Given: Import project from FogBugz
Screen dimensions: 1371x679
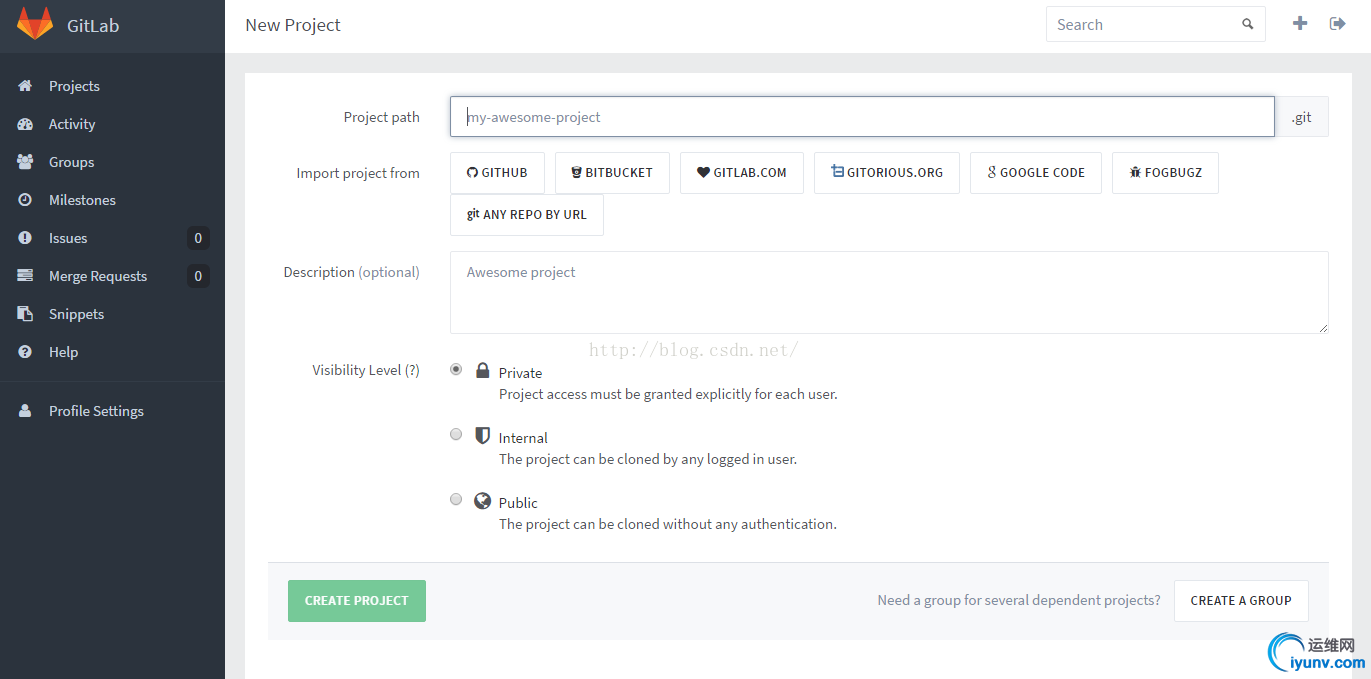Looking at the screenshot, I should tap(1165, 173).
